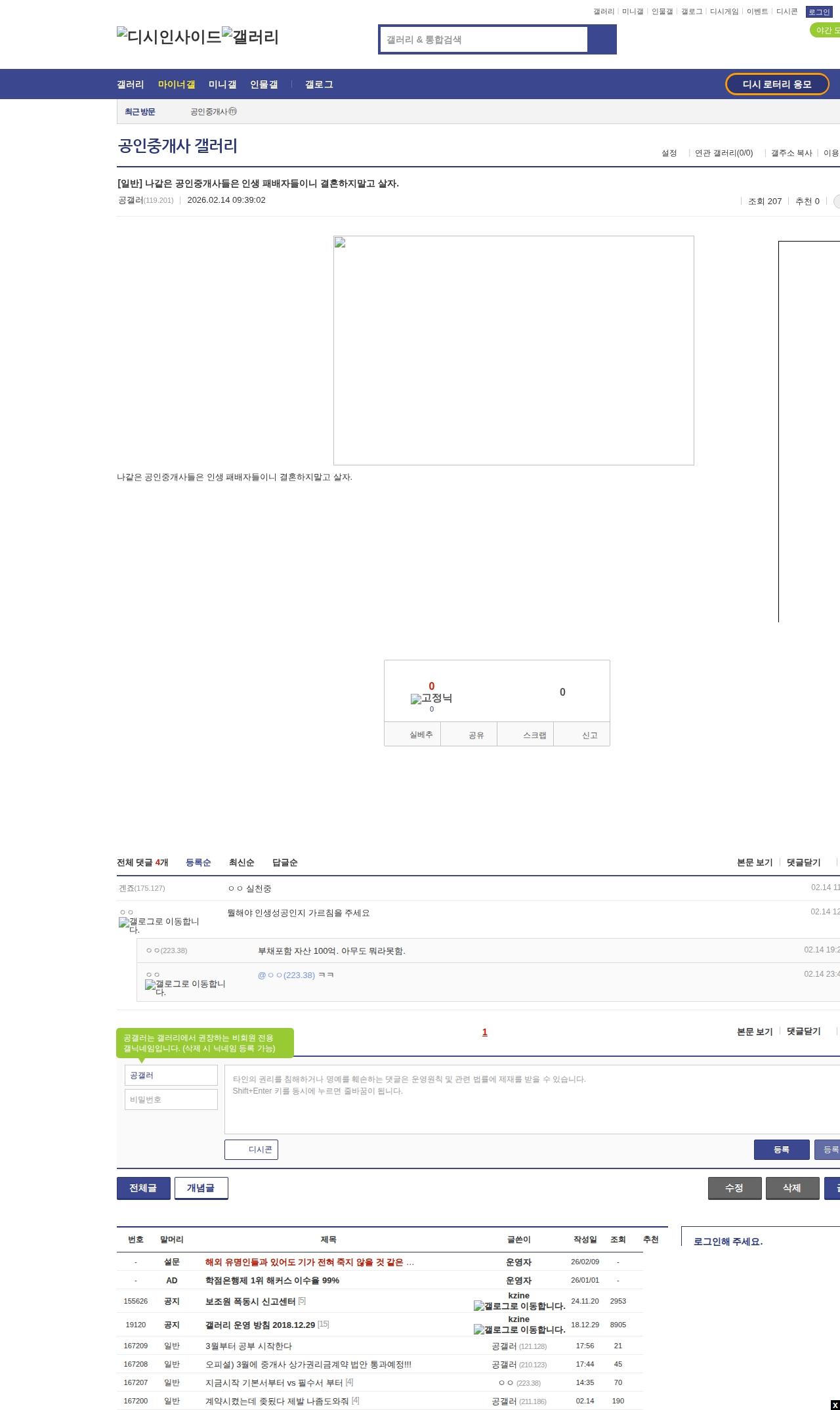Open 지금시작 기본서부터 vs 필수서 부터 post

tap(274, 1382)
